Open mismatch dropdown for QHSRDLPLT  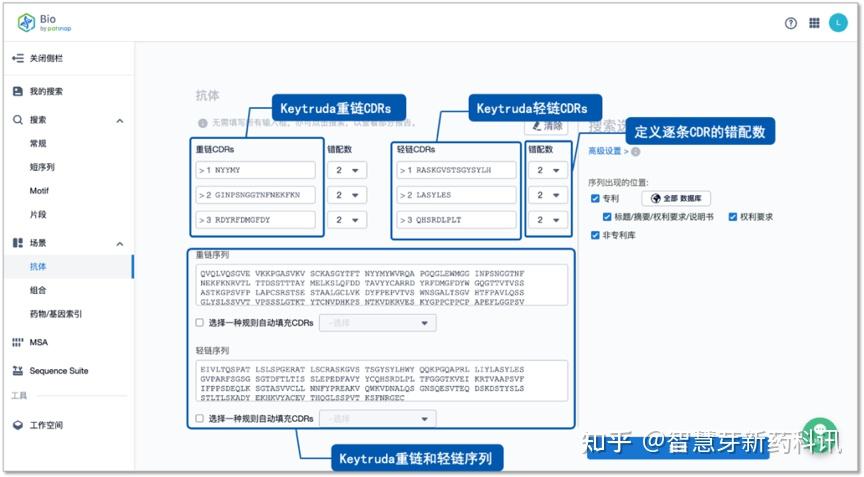[x=548, y=220]
